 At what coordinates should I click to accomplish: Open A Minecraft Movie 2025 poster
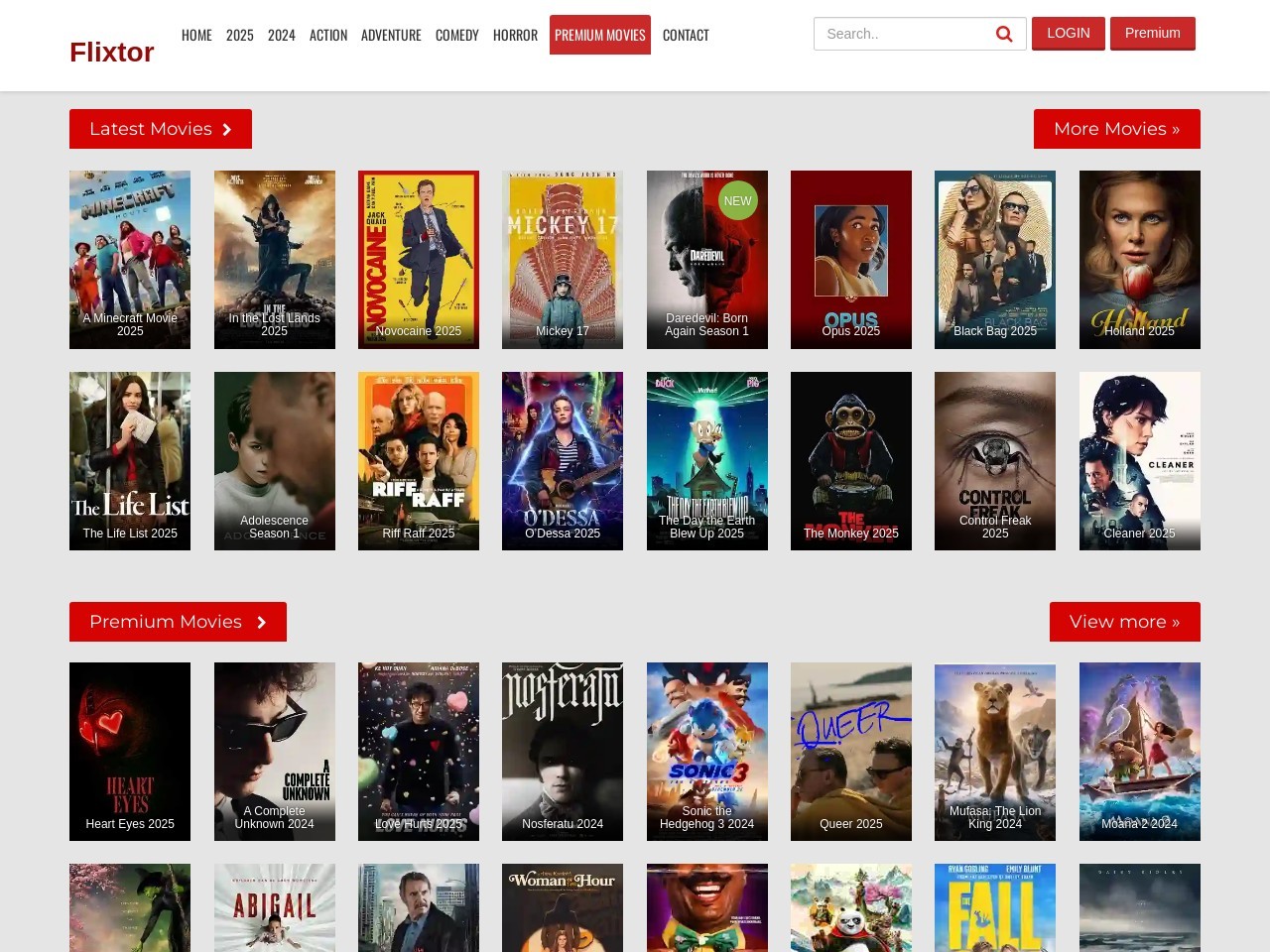click(130, 260)
